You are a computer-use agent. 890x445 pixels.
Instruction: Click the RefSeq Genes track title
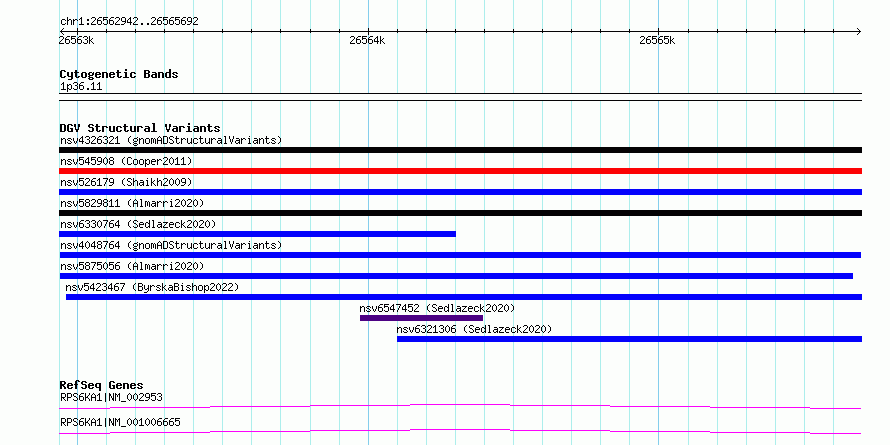click(x=102, y=385)
